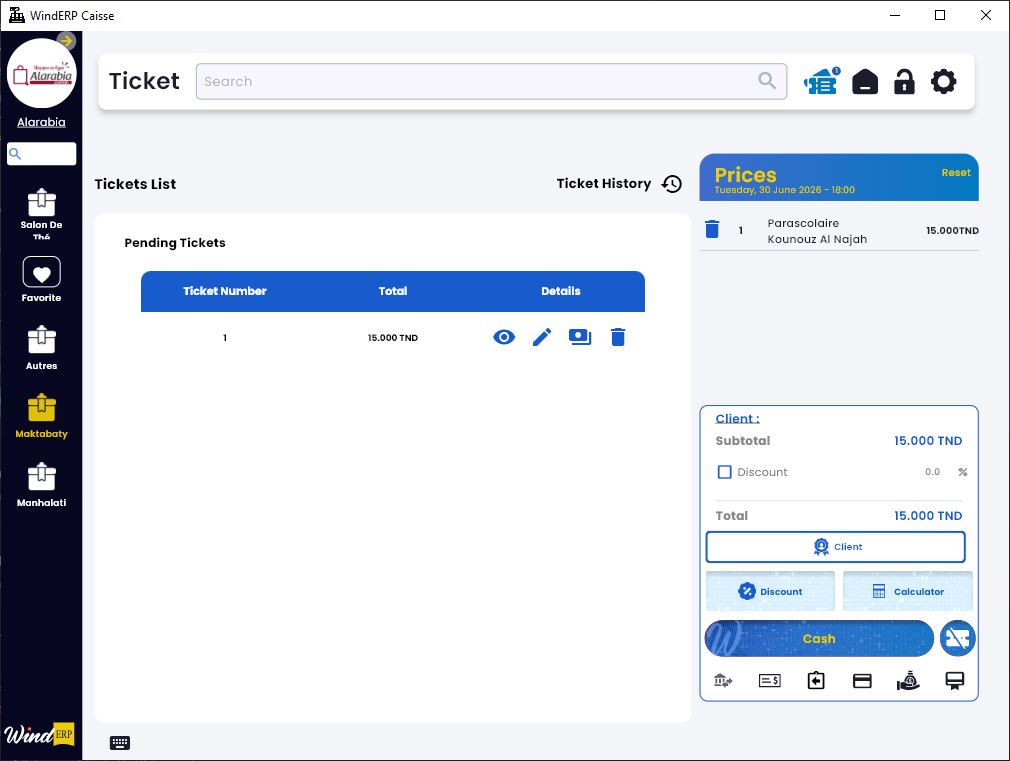Click the voucher card ribbon payment icon
The image size is (1010, 761).
(x=955, y=680)
